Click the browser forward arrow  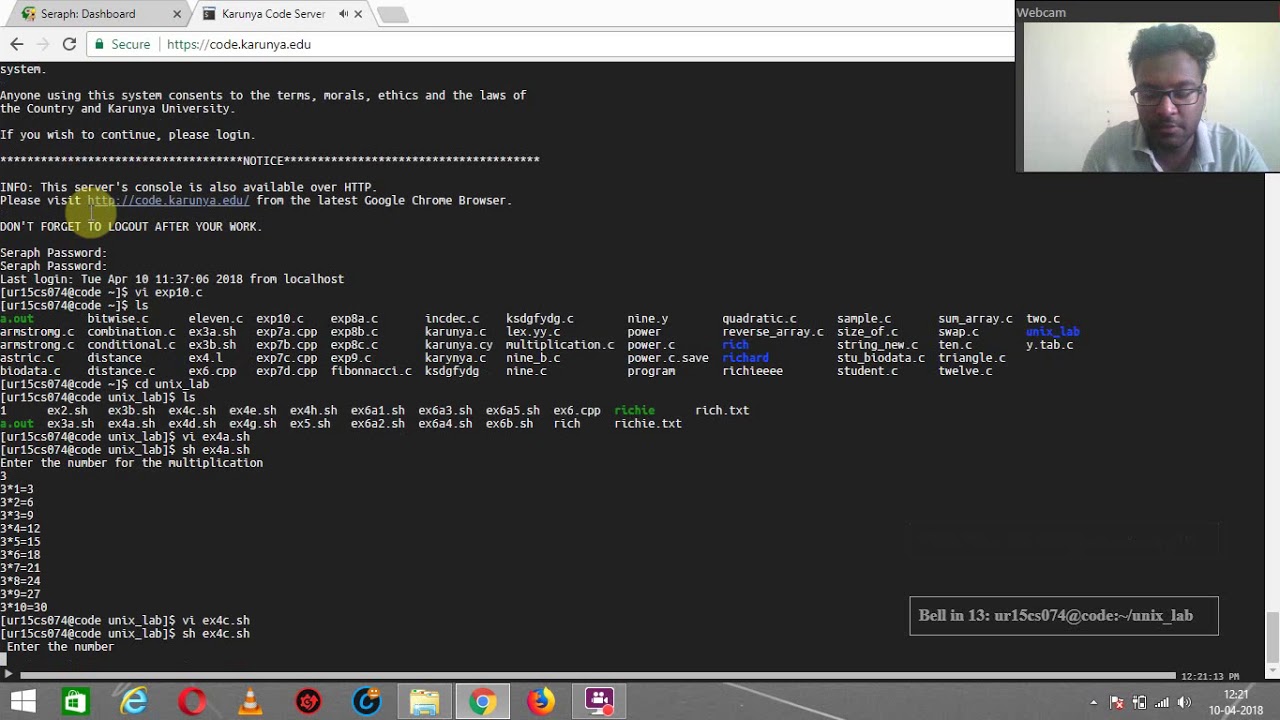pyautogui.click(x=43, y=44)
